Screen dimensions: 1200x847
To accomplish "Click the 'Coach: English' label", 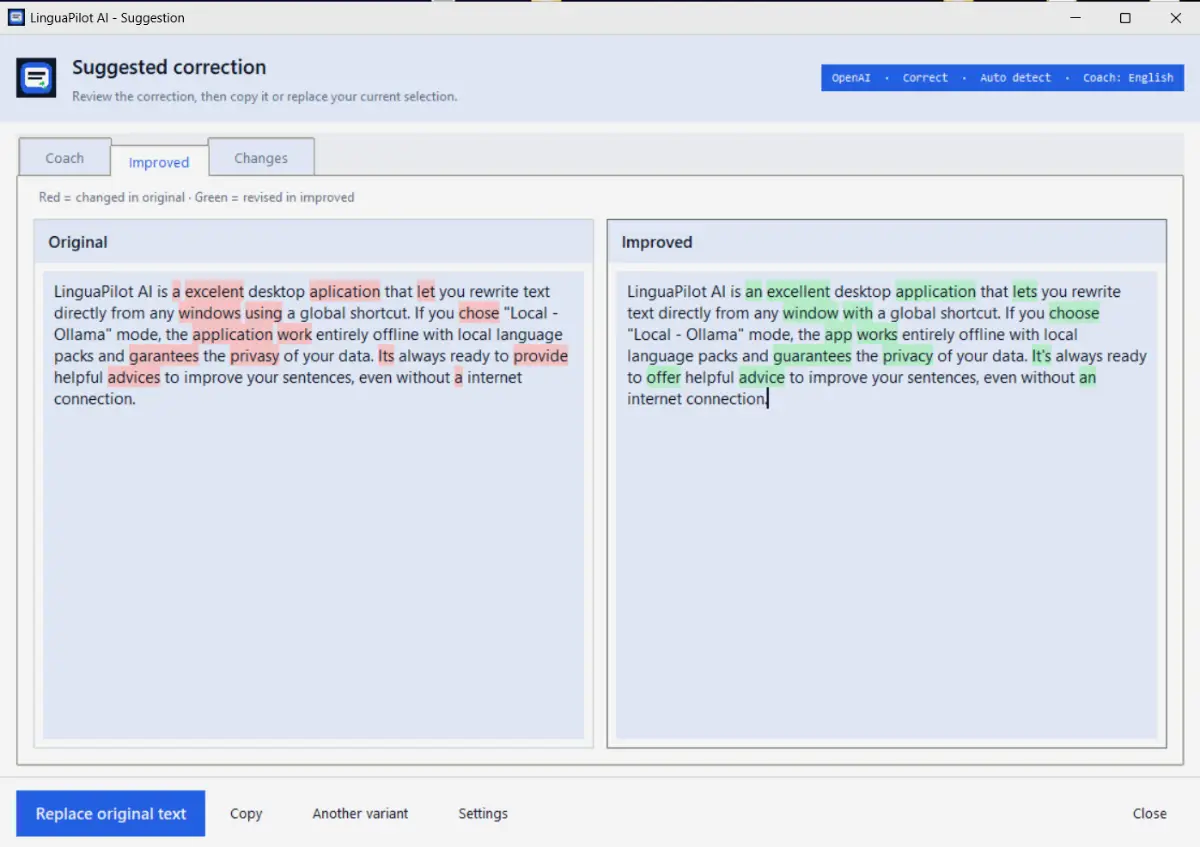I will pyautogui.click(x=1128, y=78).
